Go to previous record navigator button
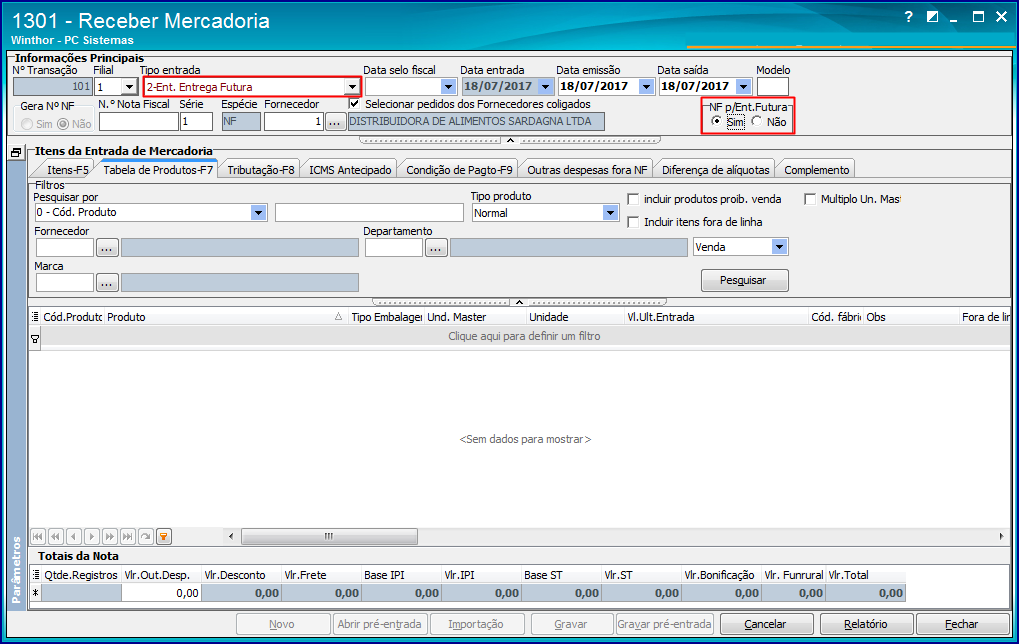This screenshot has height=644, width=1019. pos(74,537)
